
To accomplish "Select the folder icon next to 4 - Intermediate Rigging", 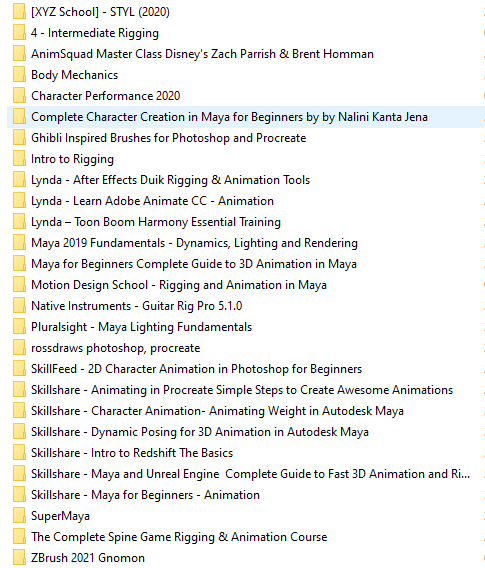I will 19,33.
